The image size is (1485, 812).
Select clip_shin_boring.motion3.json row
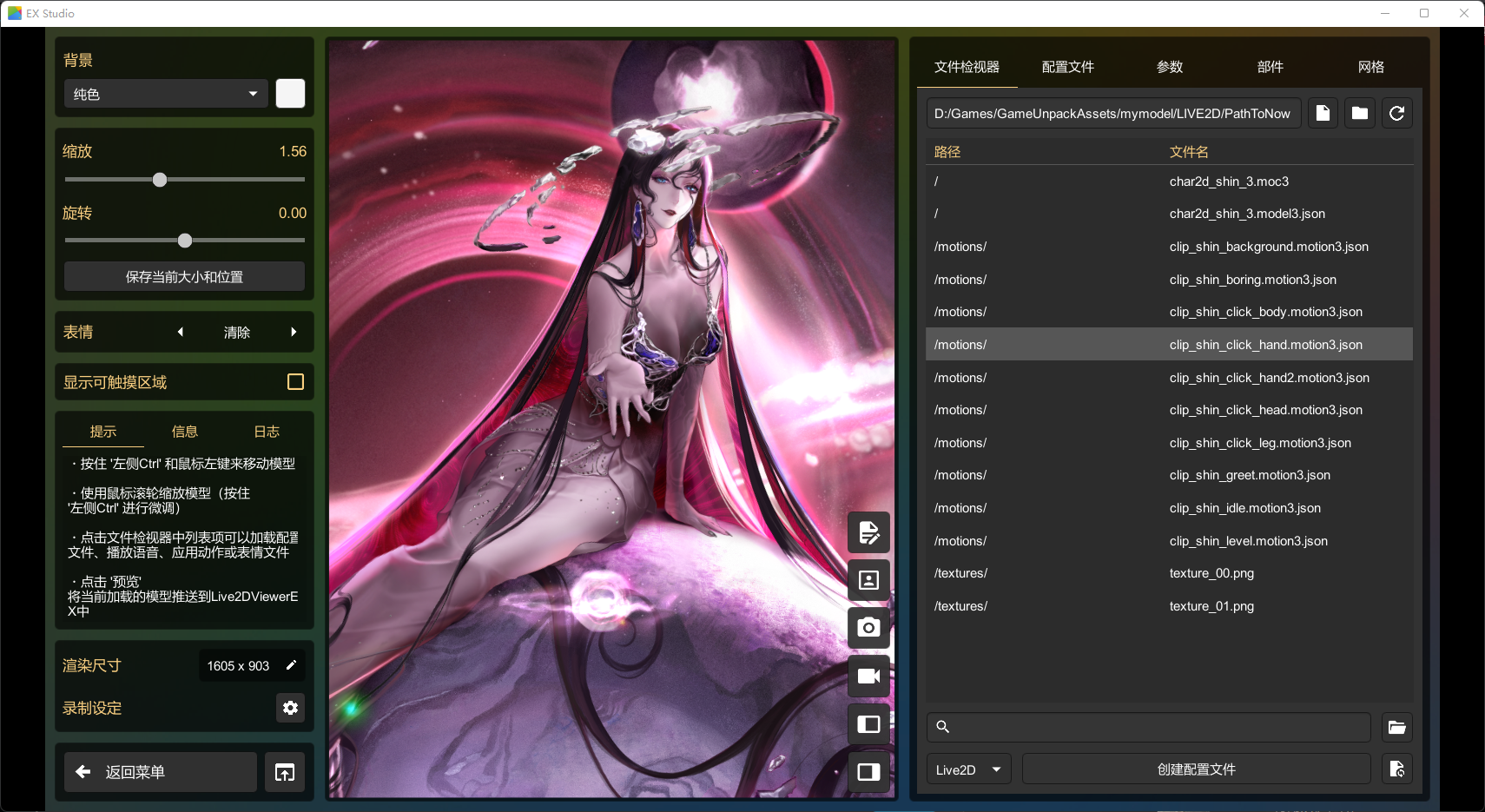click(x=1169, y=280)
